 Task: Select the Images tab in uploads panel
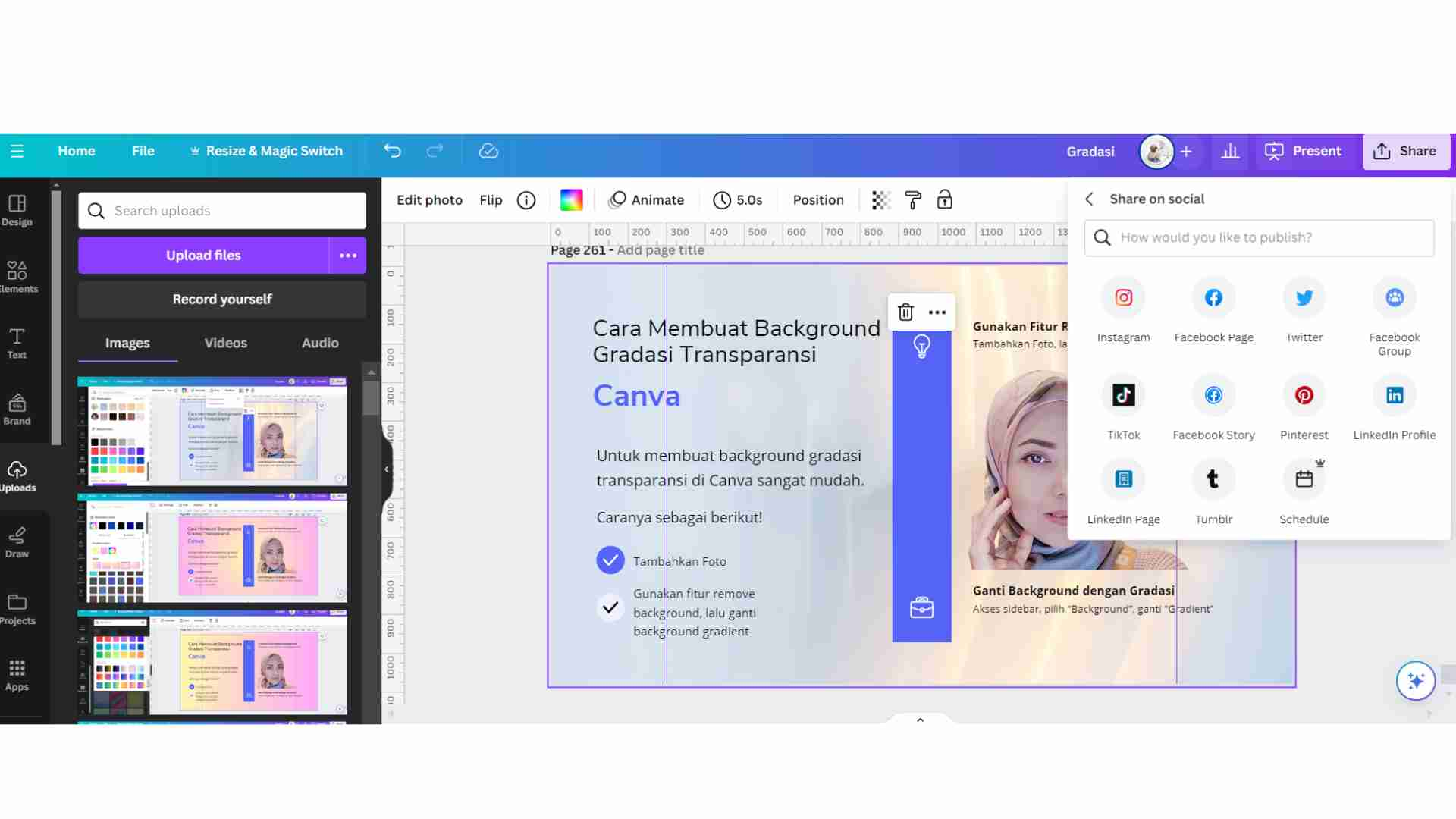point(127,342)
